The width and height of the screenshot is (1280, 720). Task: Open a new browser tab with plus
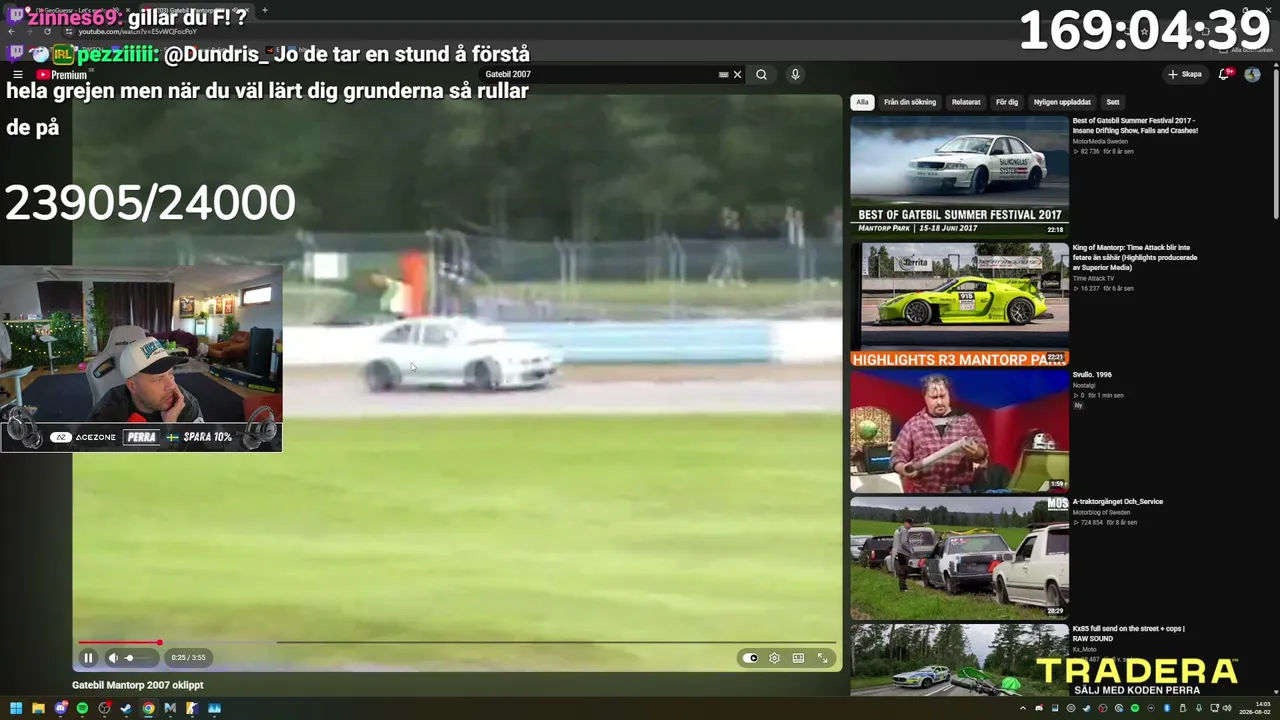point(264,10)
